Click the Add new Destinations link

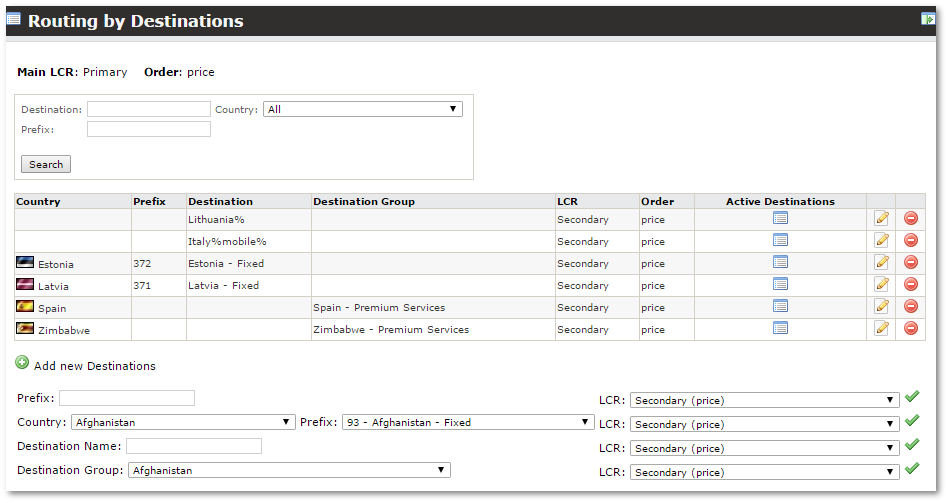[x=94, y=366]
